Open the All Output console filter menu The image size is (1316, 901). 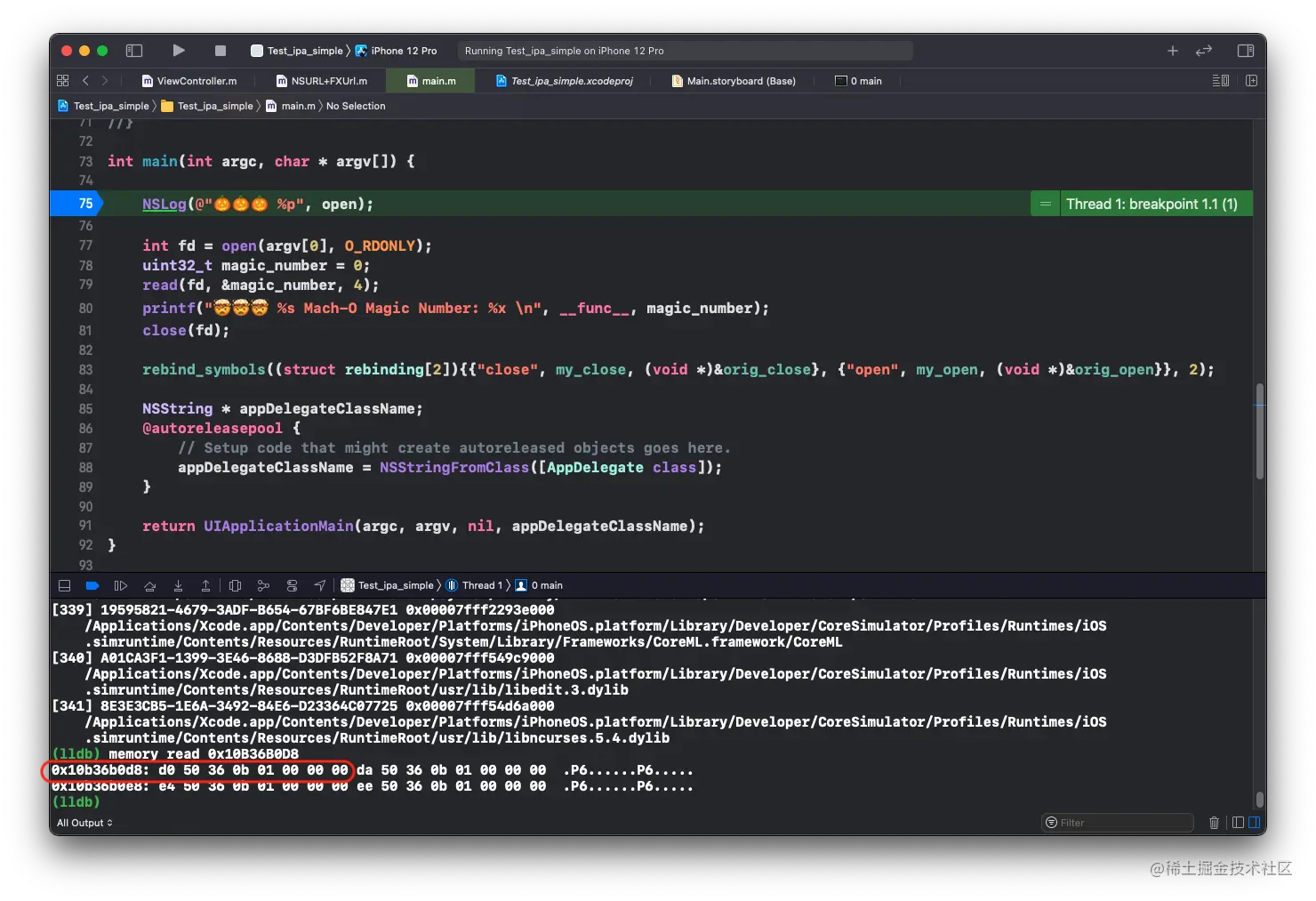click(x=84, y=823)
